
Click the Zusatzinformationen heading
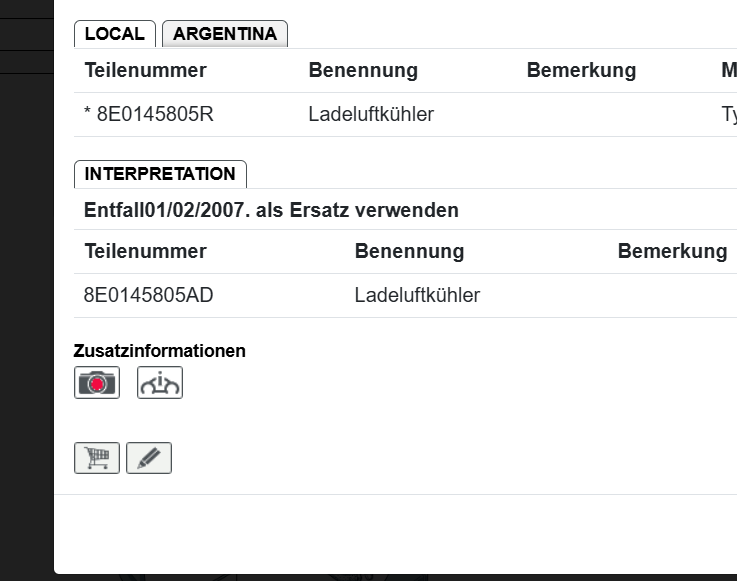coord(160,351)
